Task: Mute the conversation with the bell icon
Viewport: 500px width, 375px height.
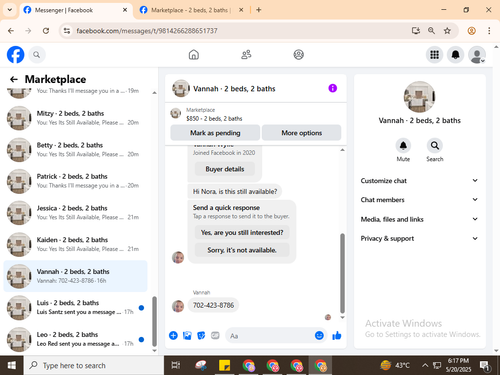Action: pyautogui.click(x=403, y=146)
